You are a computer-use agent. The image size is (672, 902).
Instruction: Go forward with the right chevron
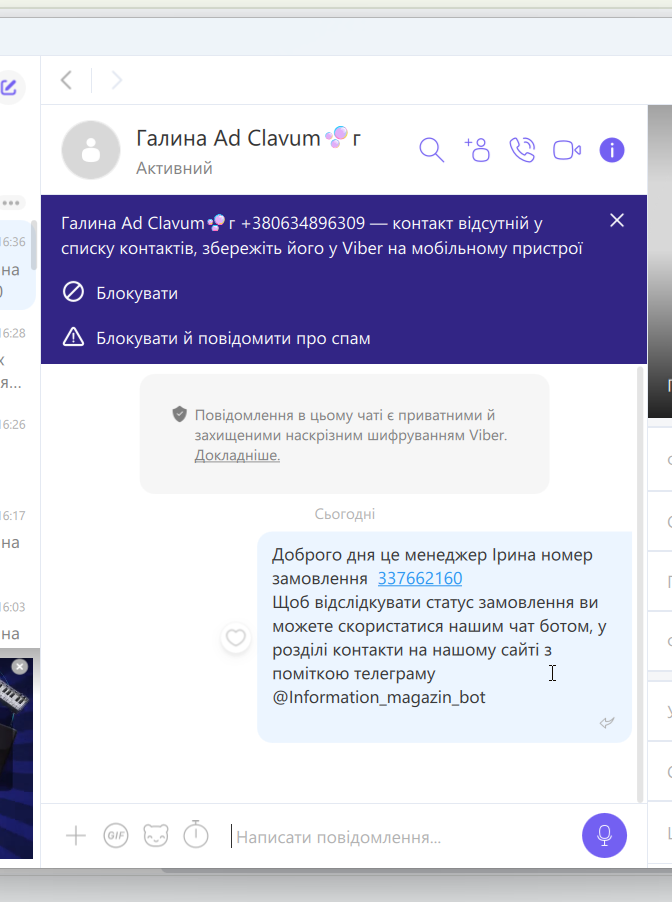coord(116,80)
